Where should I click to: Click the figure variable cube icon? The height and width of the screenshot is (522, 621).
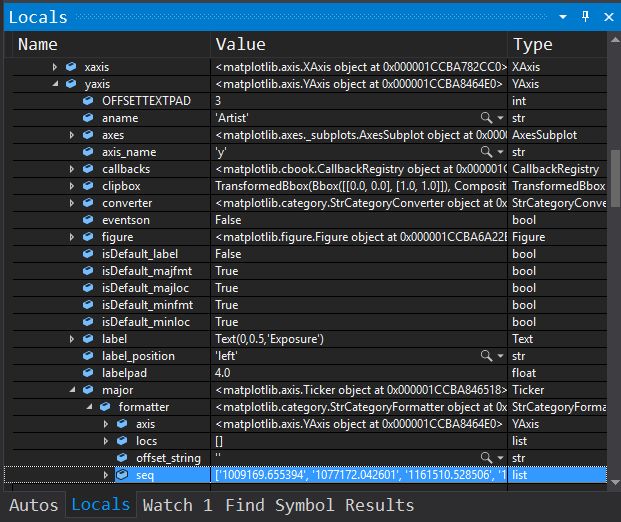click(88, 237)
